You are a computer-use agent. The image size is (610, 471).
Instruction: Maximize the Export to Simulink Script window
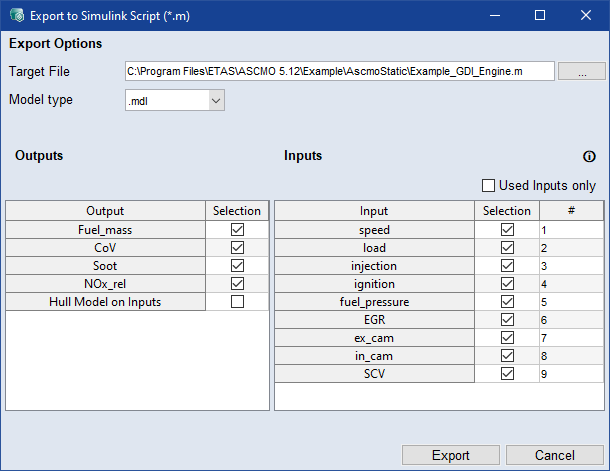[x=539, y=15]
